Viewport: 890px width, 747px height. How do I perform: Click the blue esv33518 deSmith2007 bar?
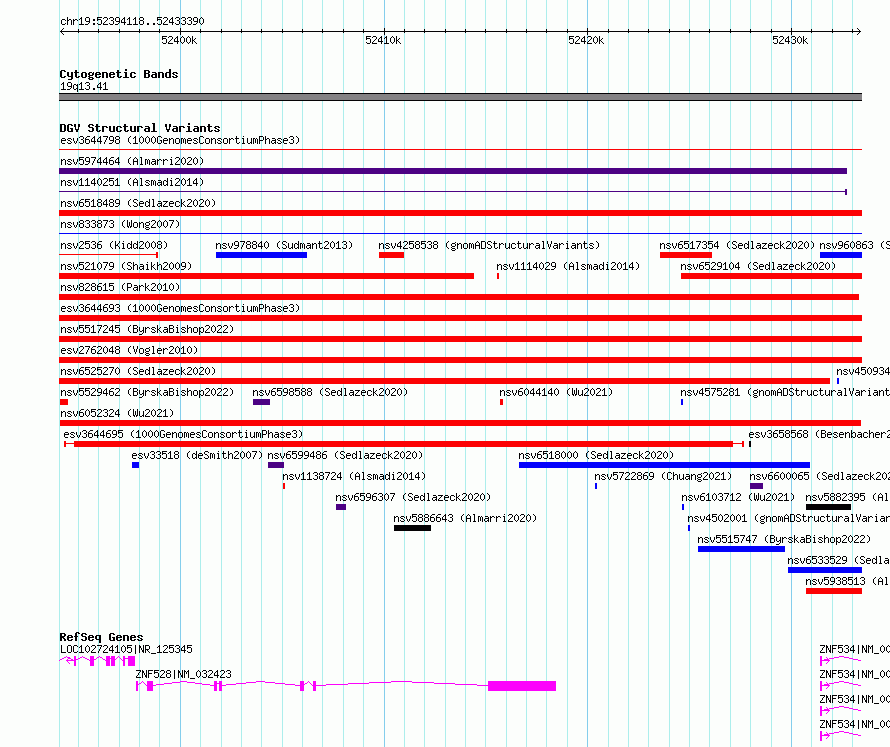pyautogui.click(x=135, y=465)
